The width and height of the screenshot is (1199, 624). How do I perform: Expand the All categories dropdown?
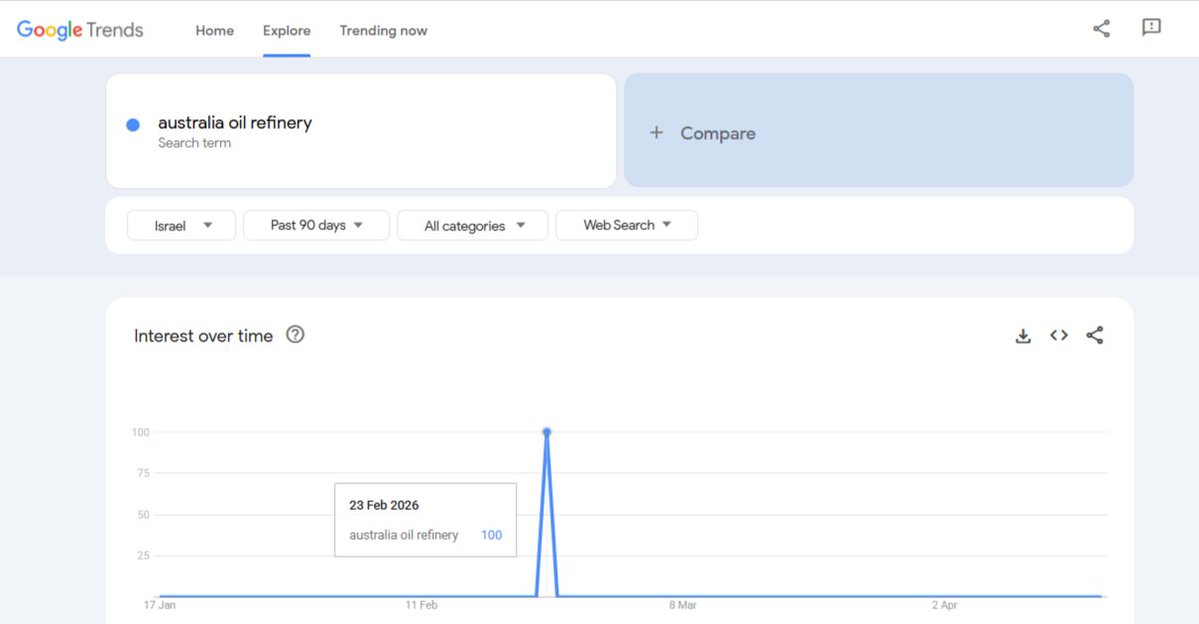473,226
